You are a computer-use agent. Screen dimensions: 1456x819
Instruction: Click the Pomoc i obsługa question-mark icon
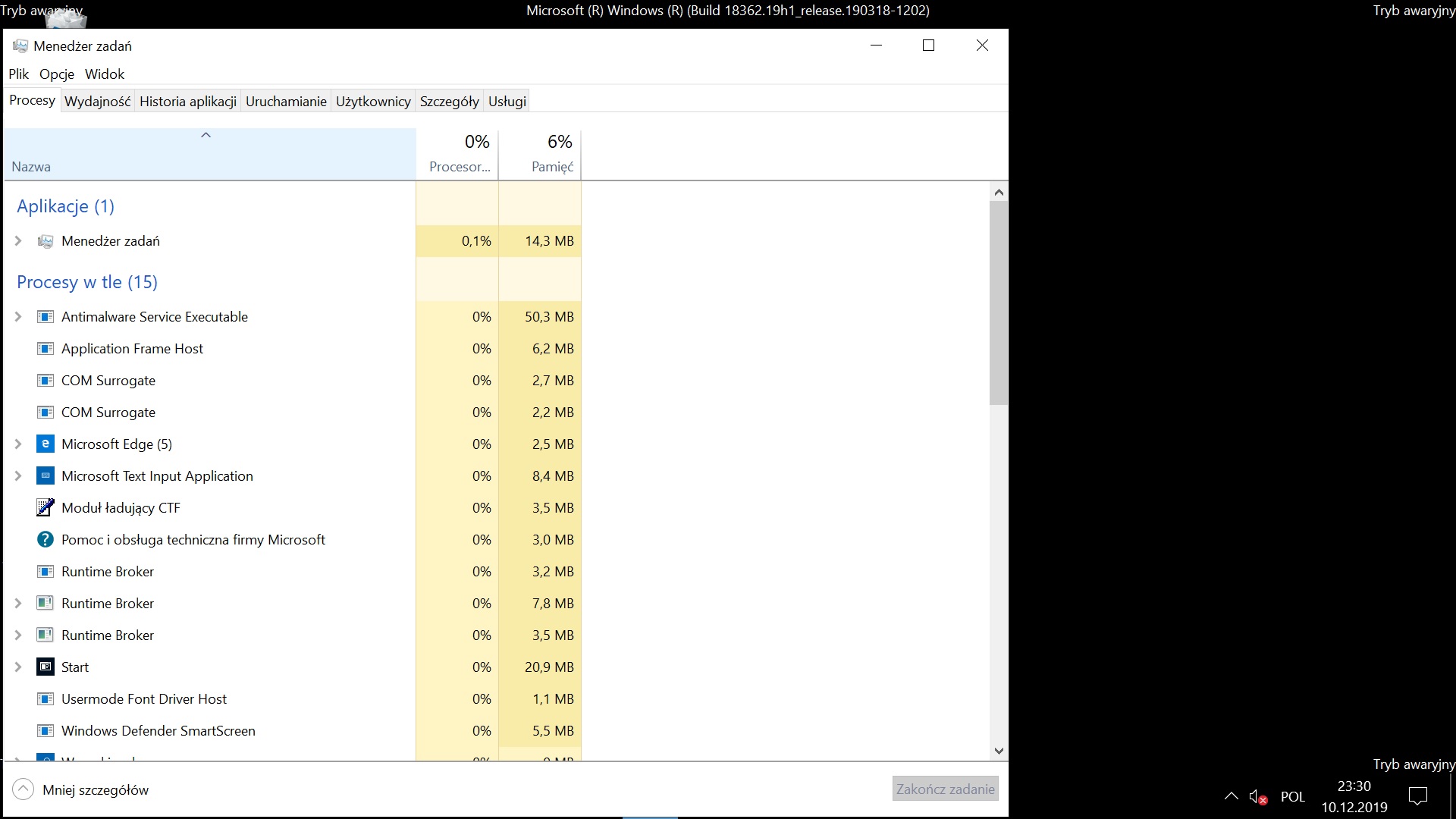(45, 540)
